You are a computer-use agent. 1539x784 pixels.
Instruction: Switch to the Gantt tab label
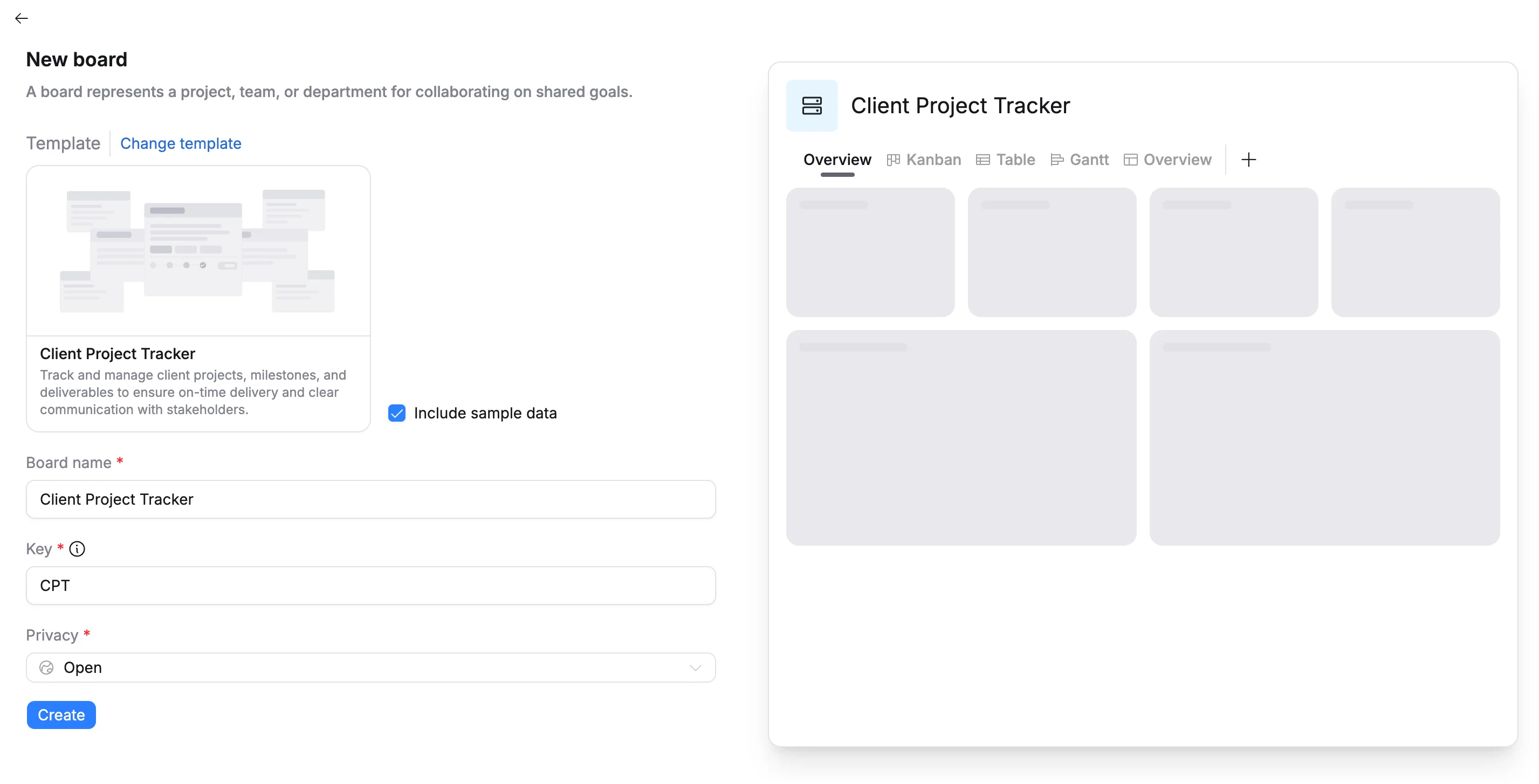[1089, 160]
